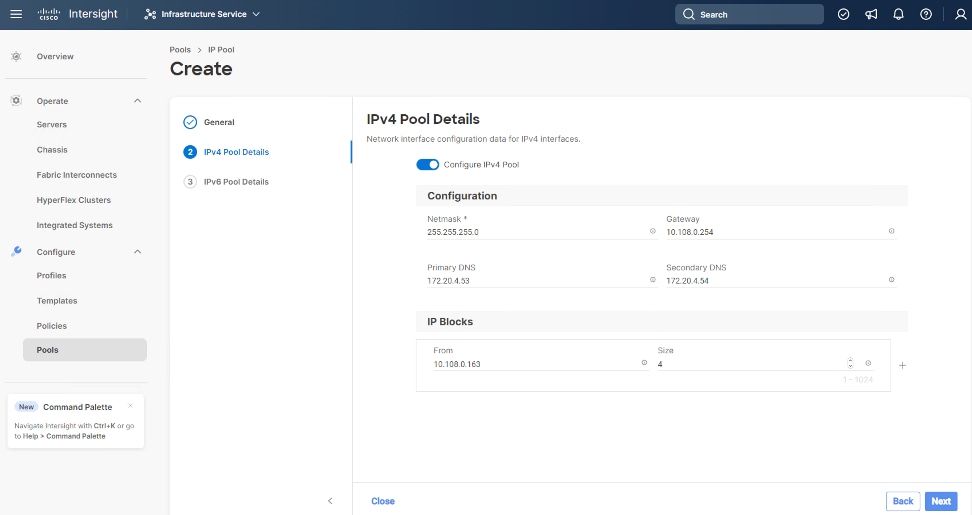Open the user profile icon
The width and height of the screenshot is (972, 515).
coord(954,14)
